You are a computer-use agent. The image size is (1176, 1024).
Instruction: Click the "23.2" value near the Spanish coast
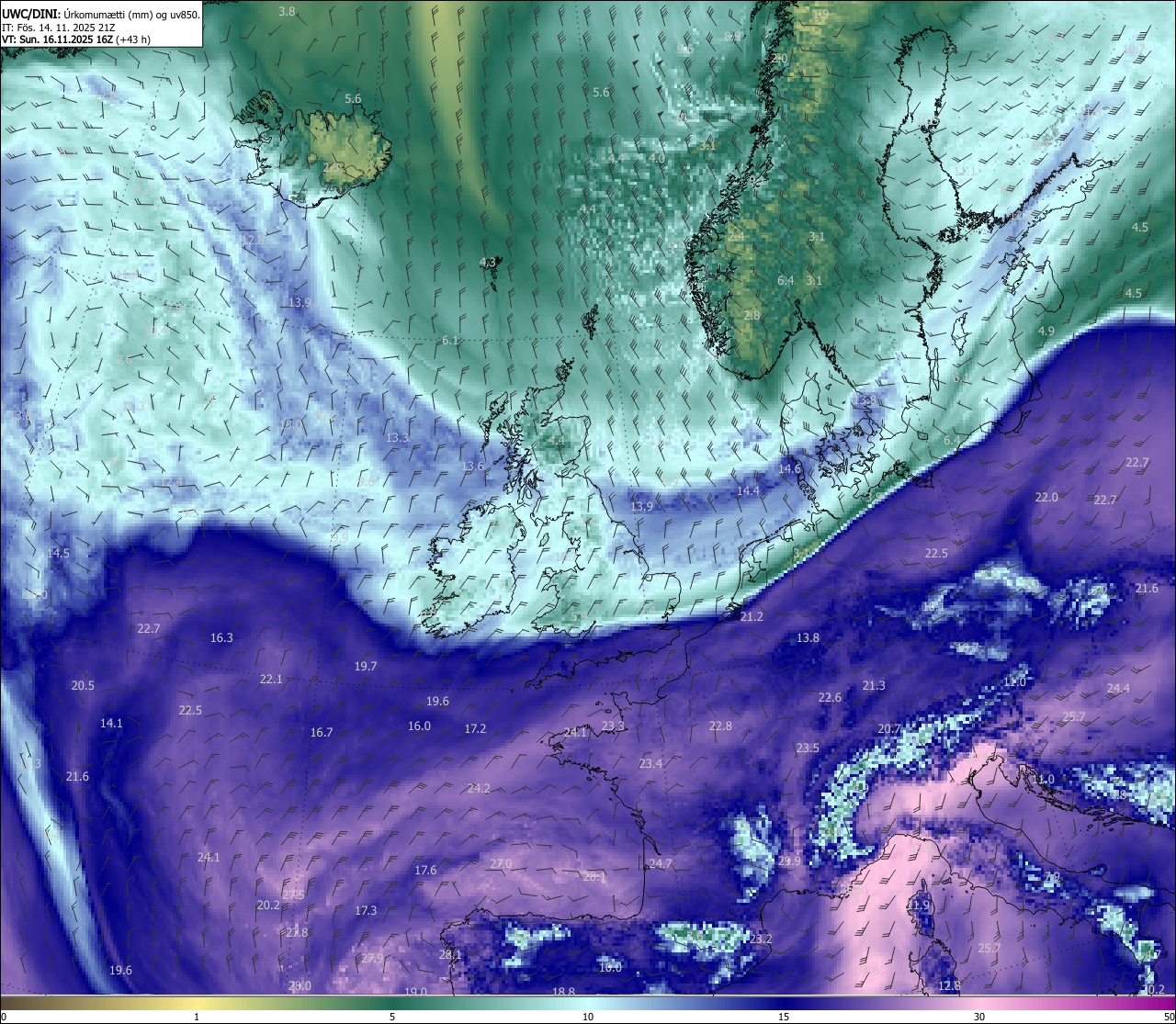click(x=761, y=940)
